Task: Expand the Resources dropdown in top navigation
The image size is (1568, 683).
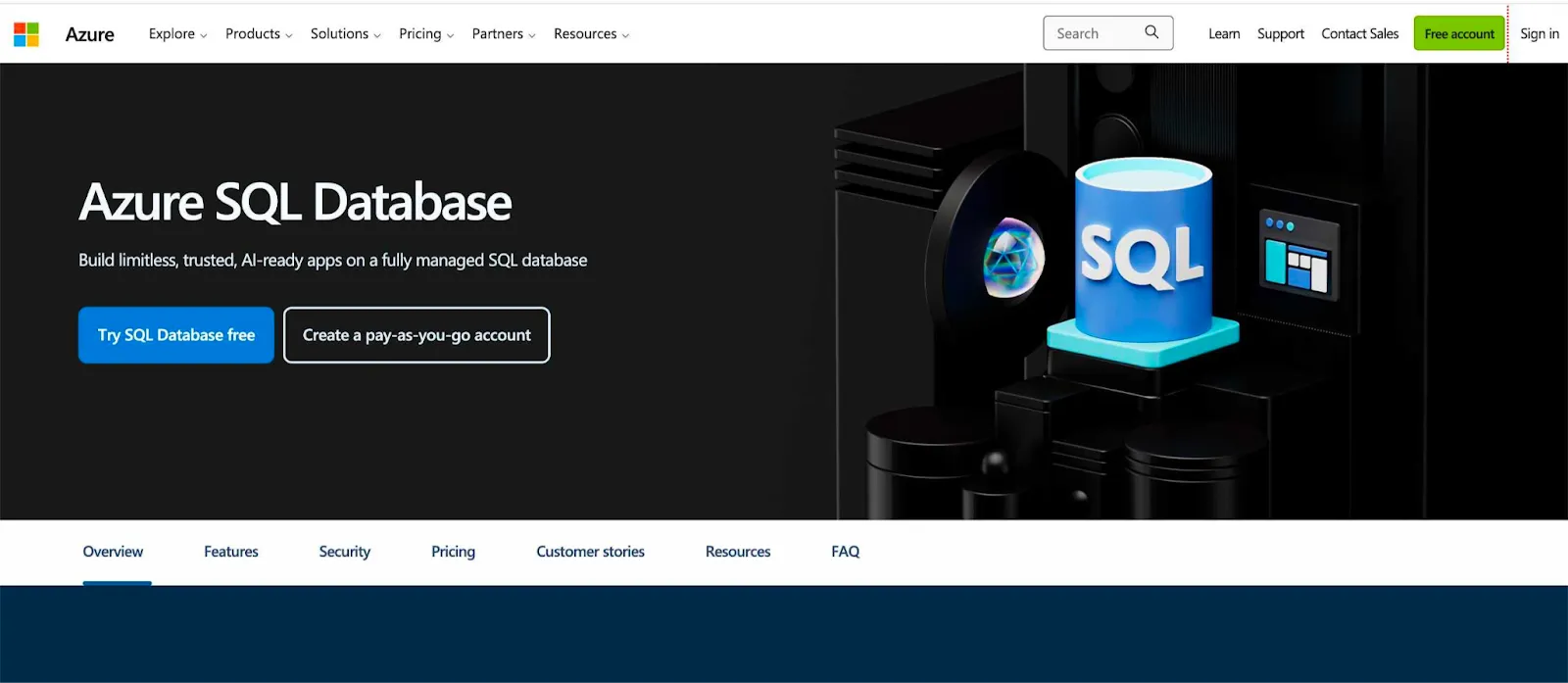Action: (x=591, y=34)
